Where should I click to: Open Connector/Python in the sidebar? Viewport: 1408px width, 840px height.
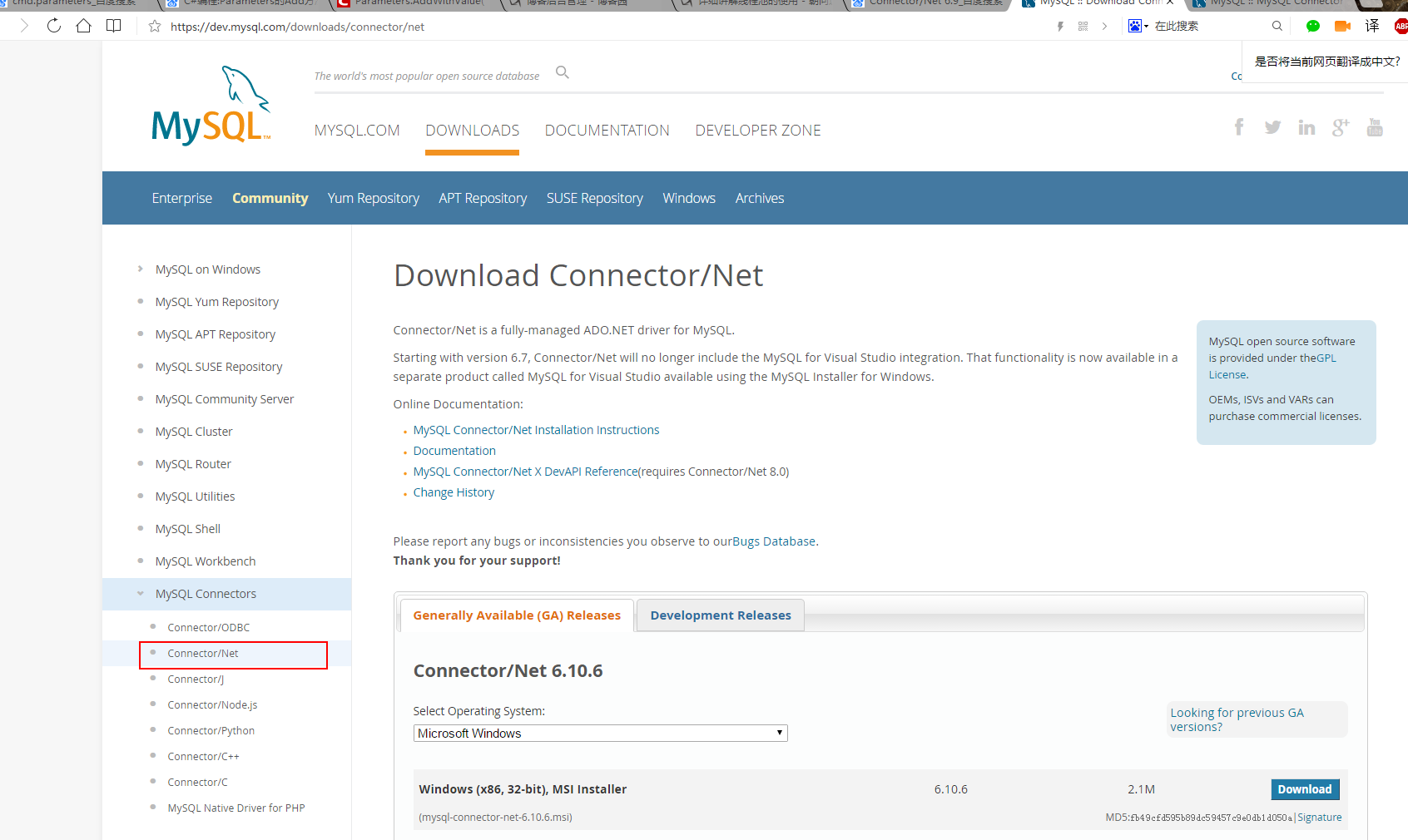211,730
